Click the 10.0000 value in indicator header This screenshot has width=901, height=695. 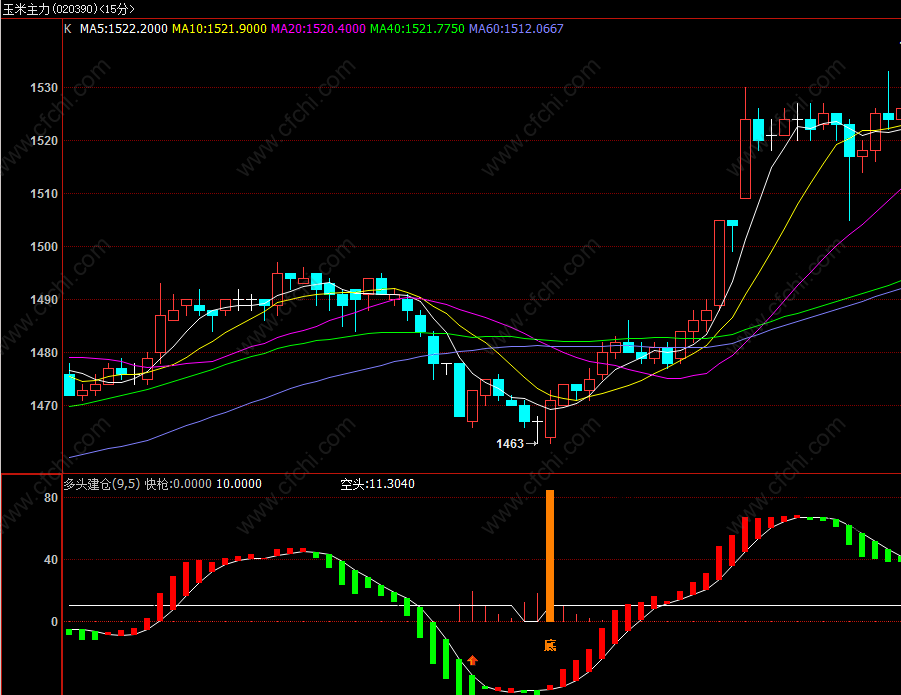pyautogui.click(x=239, y=484)
